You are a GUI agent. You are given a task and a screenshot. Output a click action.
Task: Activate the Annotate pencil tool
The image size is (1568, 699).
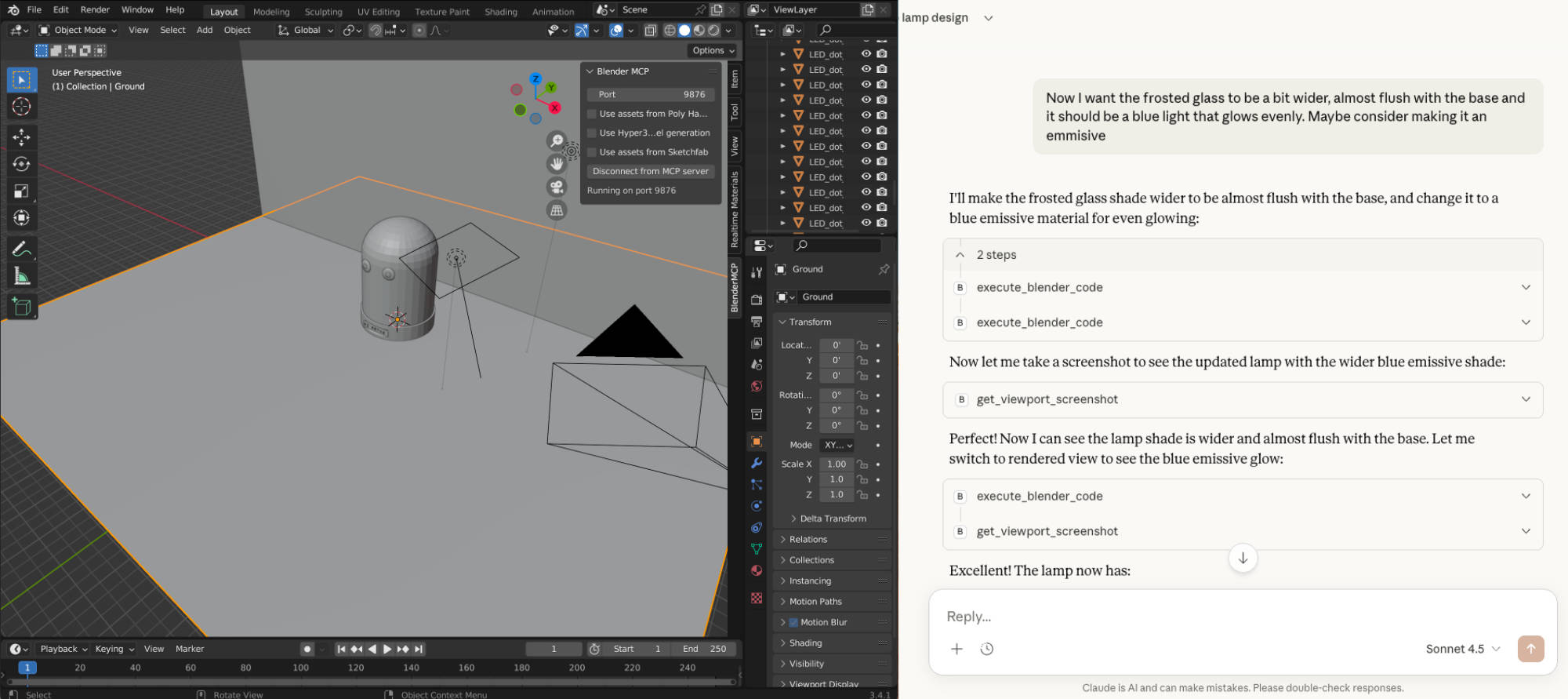click(x=21, y=249)
